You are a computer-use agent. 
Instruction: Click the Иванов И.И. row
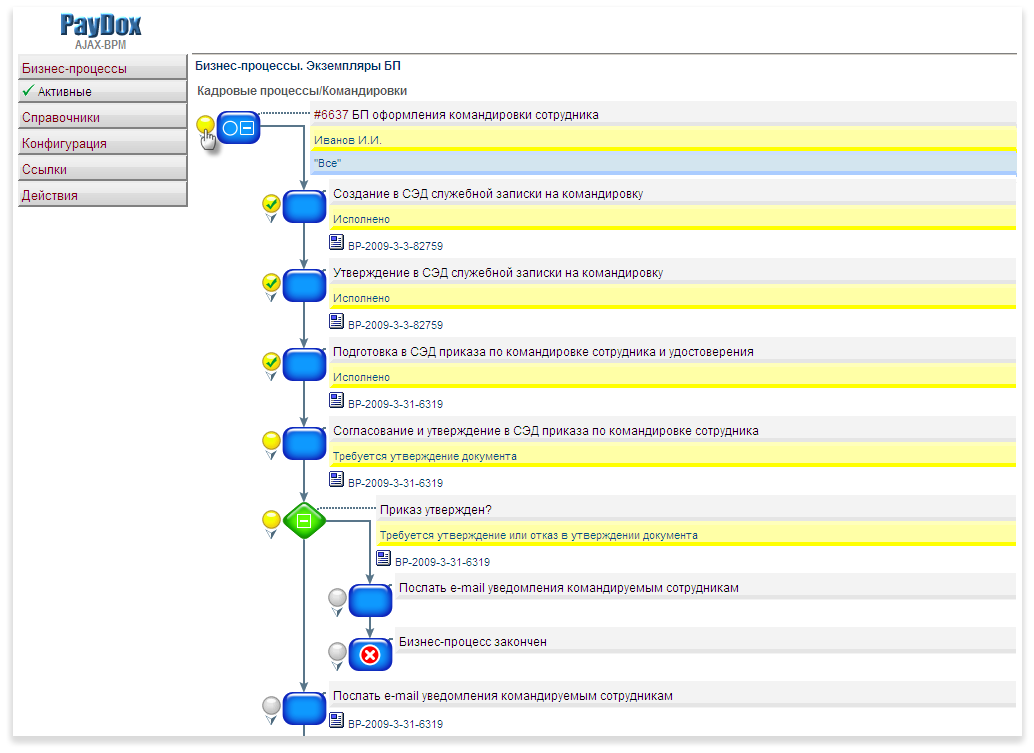point(663,140)
